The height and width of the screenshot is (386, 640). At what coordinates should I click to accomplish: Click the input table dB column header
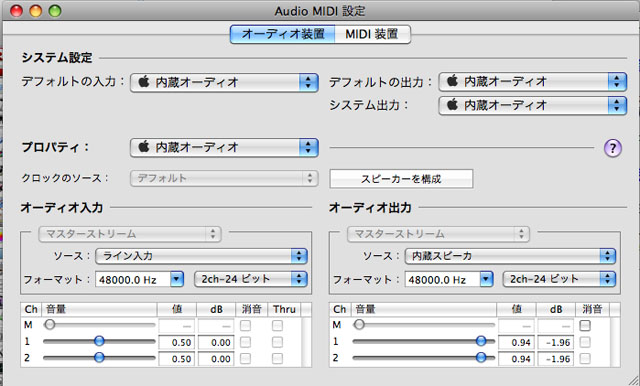[216, 309]
